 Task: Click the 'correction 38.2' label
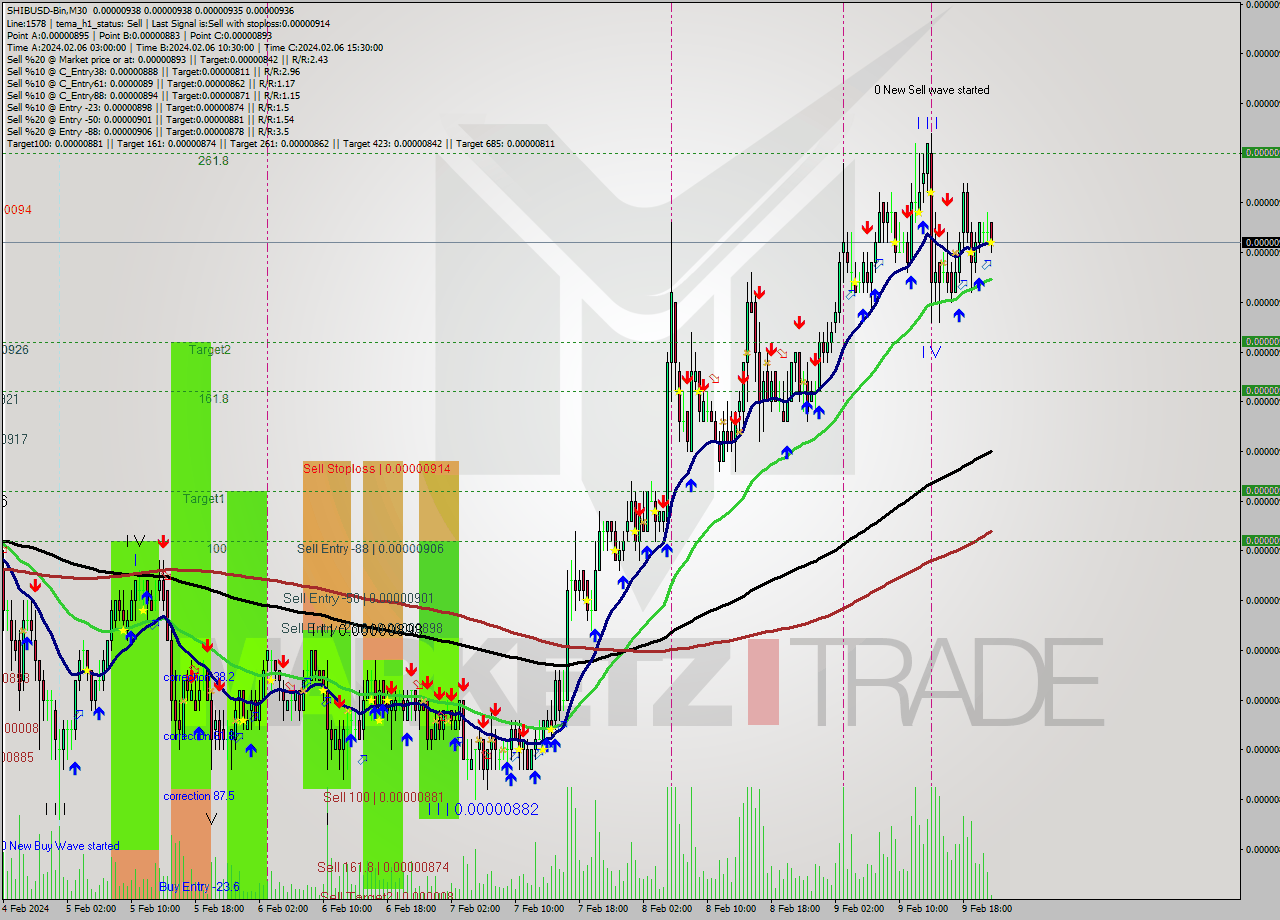click(199, 677)
